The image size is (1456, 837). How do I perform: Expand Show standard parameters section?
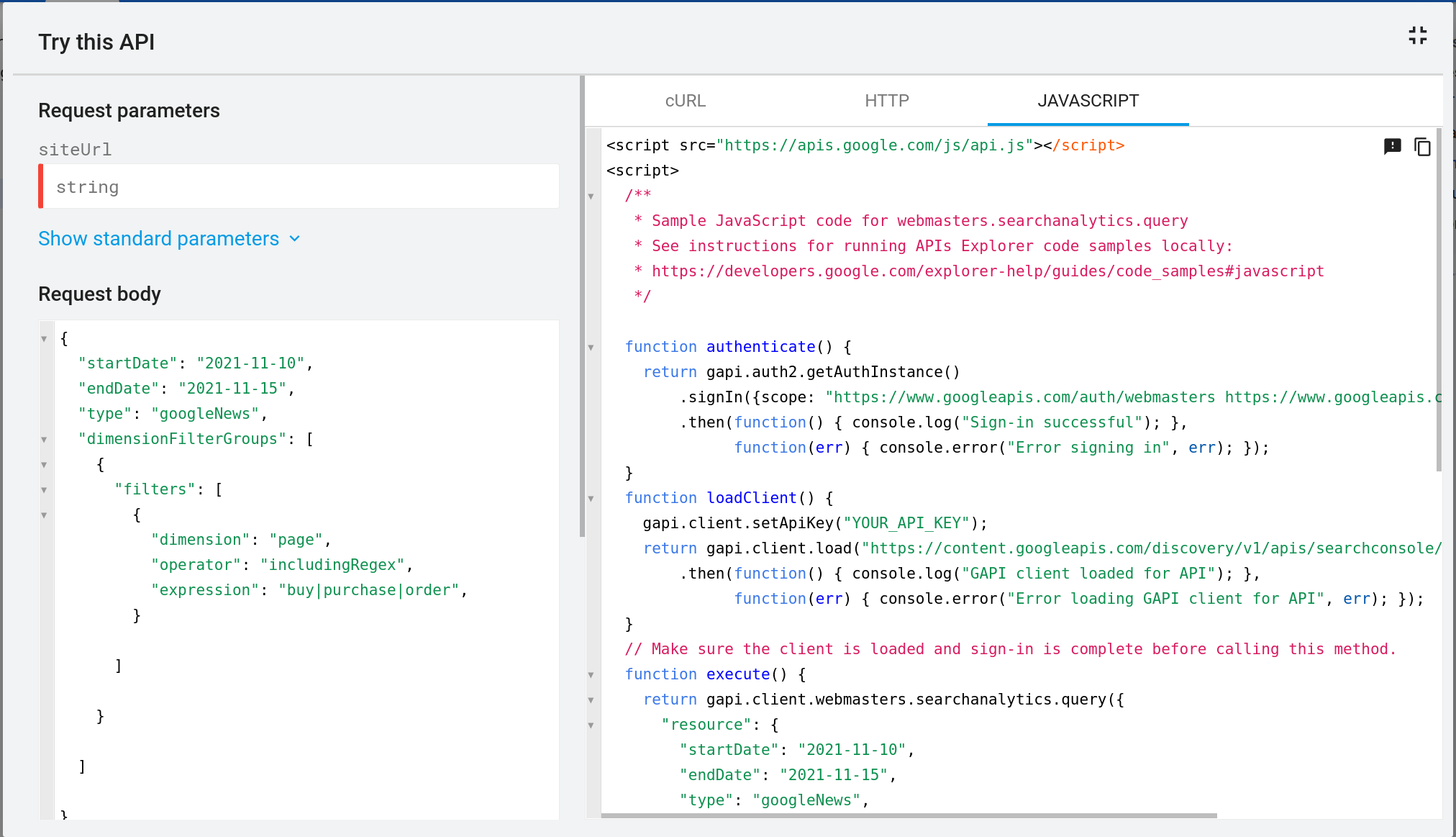coord(171,238)
